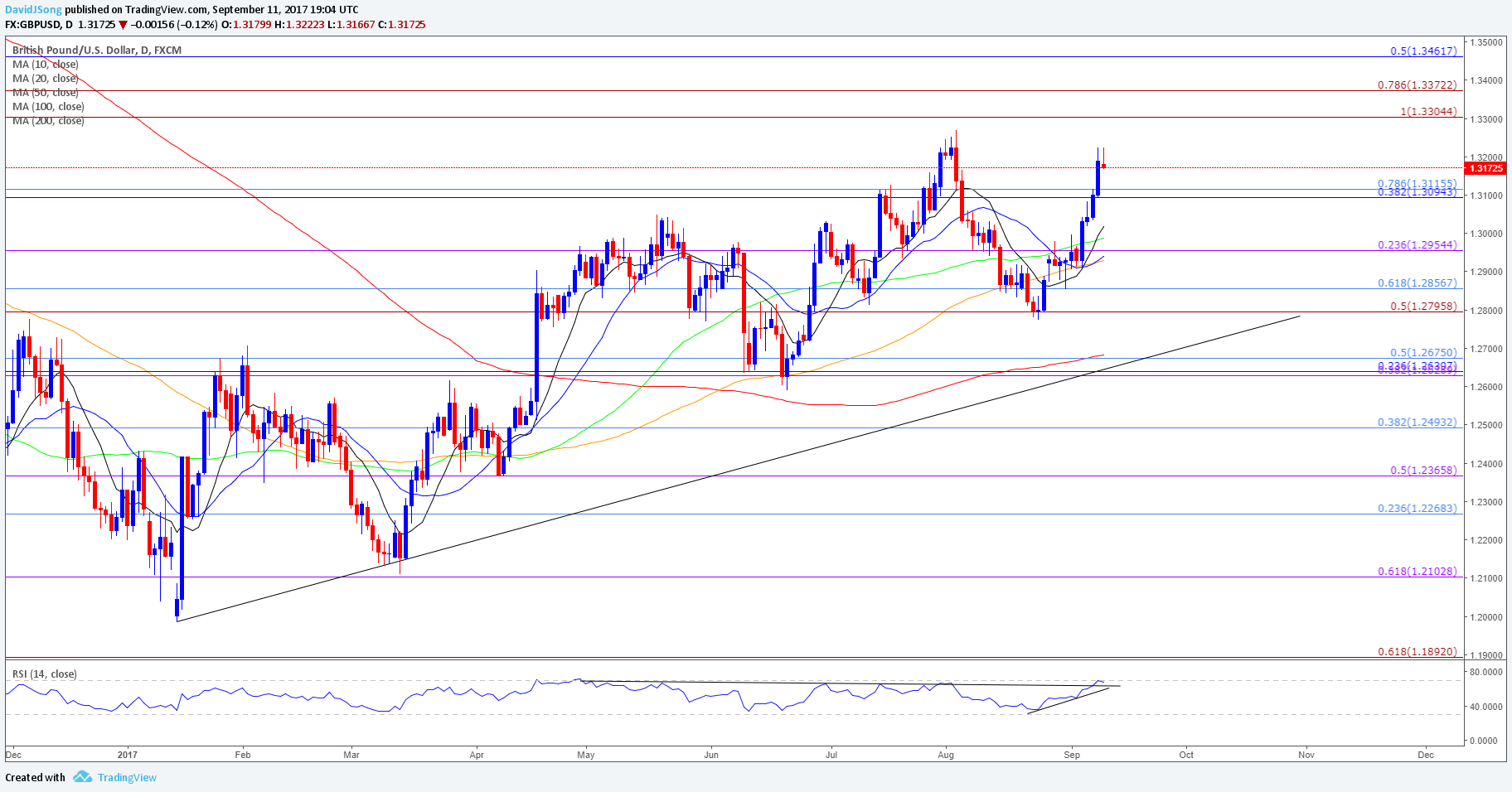
Task: Click the TradingView cloud logo icon
Action: [82, 777]
